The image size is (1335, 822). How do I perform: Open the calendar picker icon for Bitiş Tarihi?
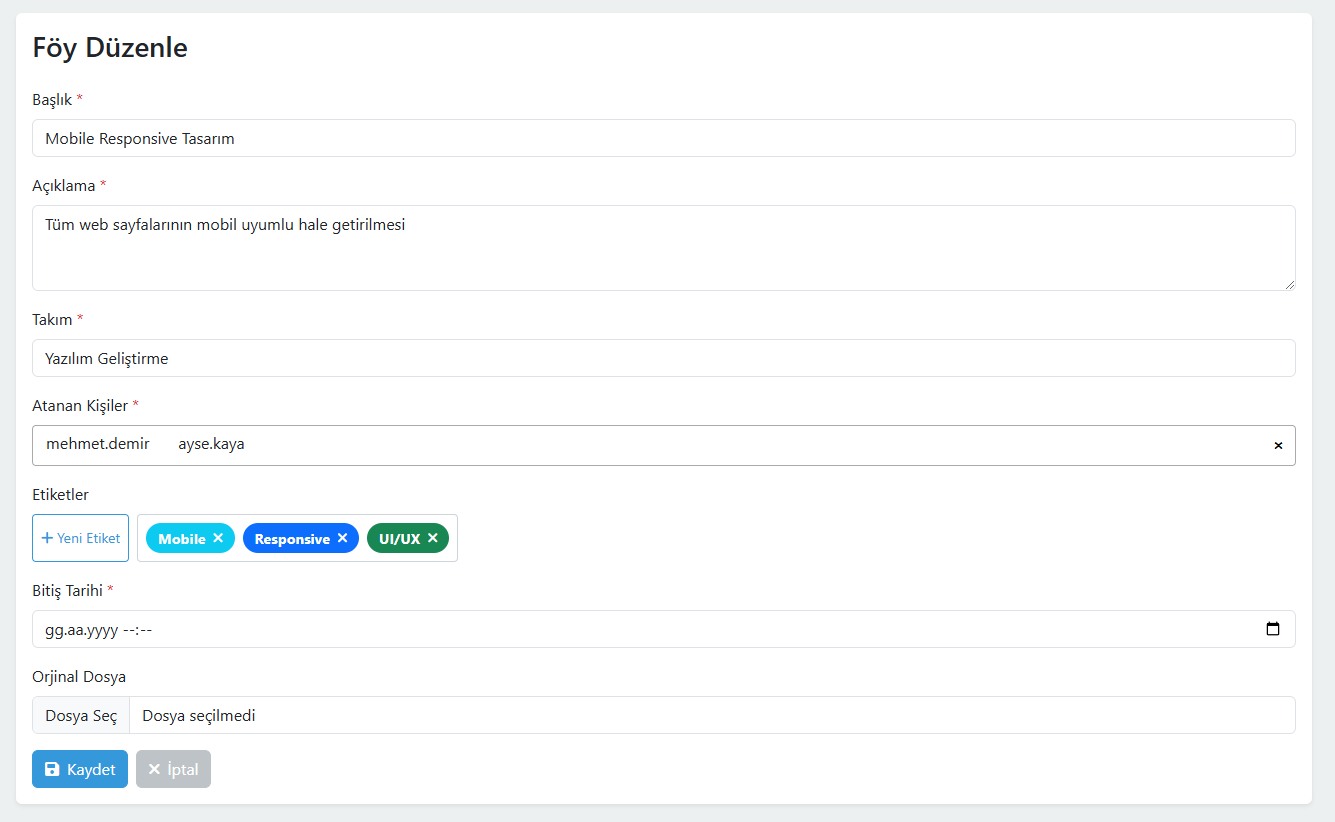tap(1273, 629)
